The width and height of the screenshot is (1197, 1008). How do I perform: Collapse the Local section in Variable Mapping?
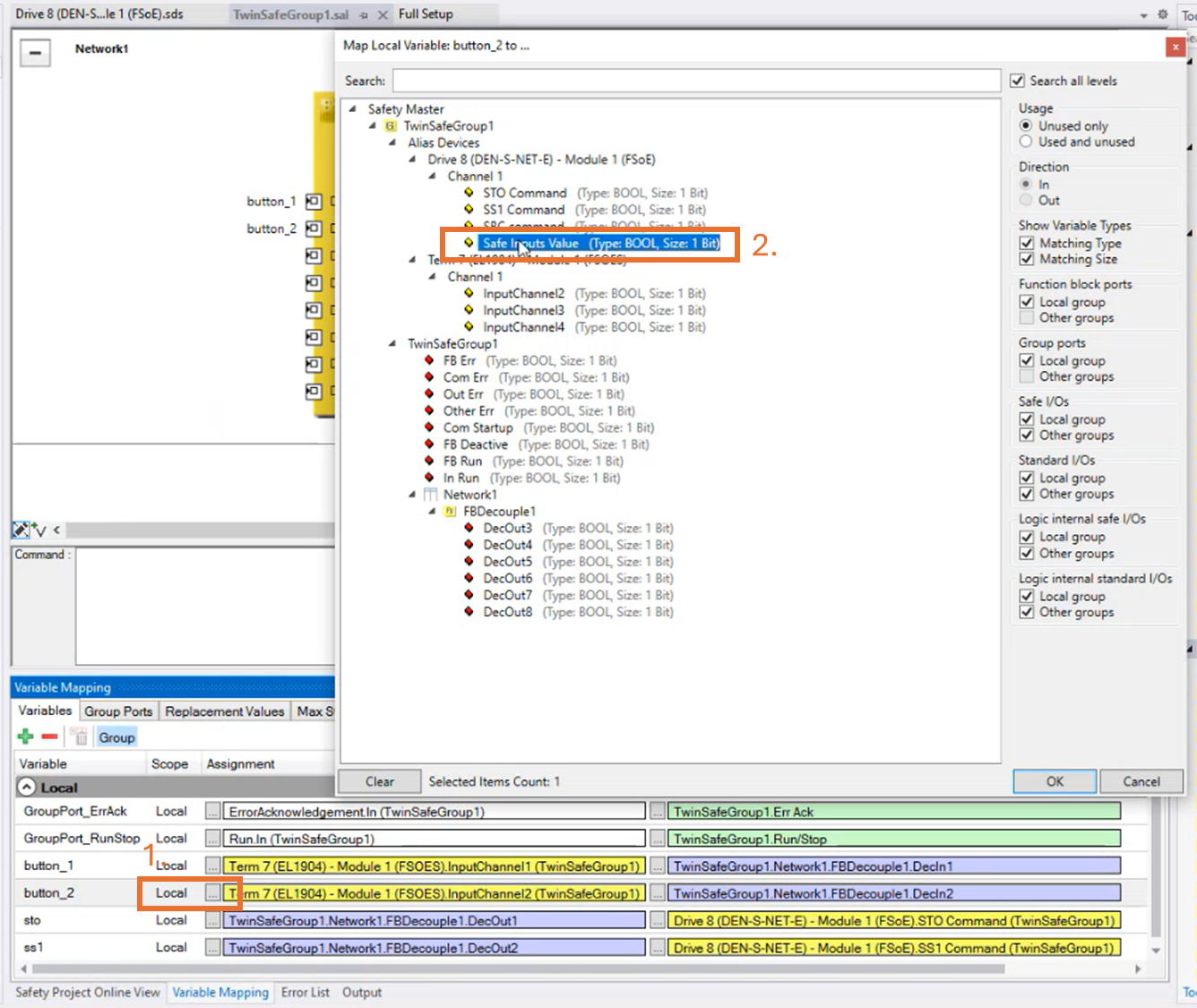(24, 787)
